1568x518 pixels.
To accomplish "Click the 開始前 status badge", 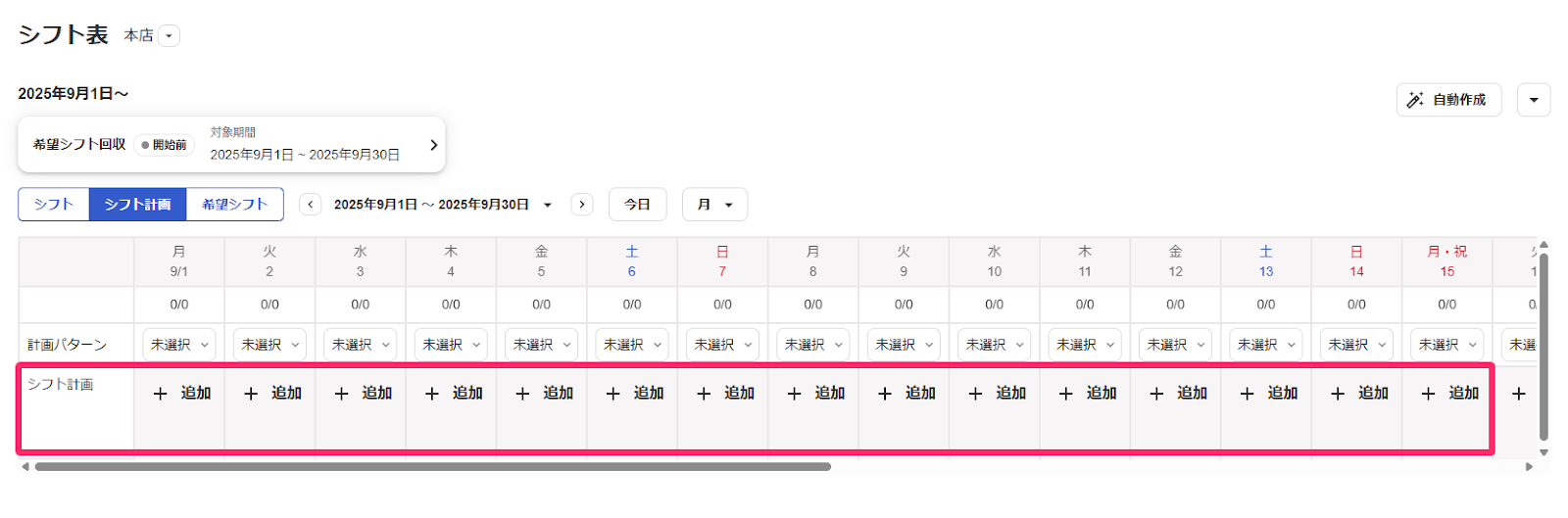I will coord(164,145).
